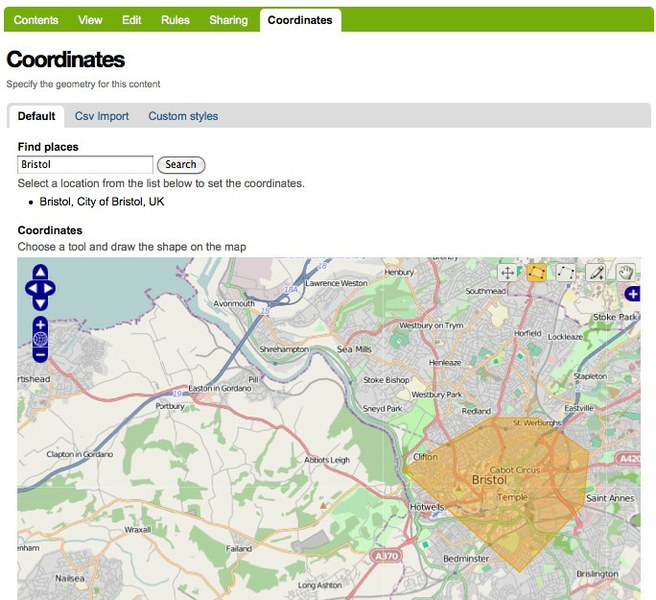Click the Search button
The image size is (656, 600).
(181, 165)
